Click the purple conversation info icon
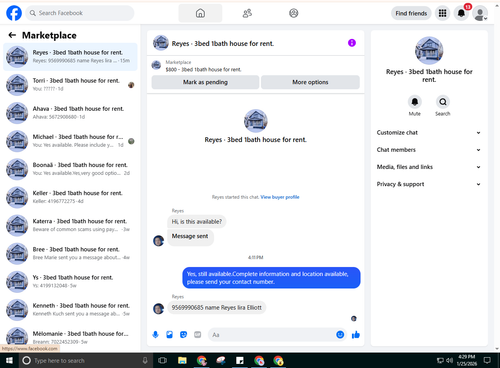Viewport: 500px width, 368px height. 352,43
